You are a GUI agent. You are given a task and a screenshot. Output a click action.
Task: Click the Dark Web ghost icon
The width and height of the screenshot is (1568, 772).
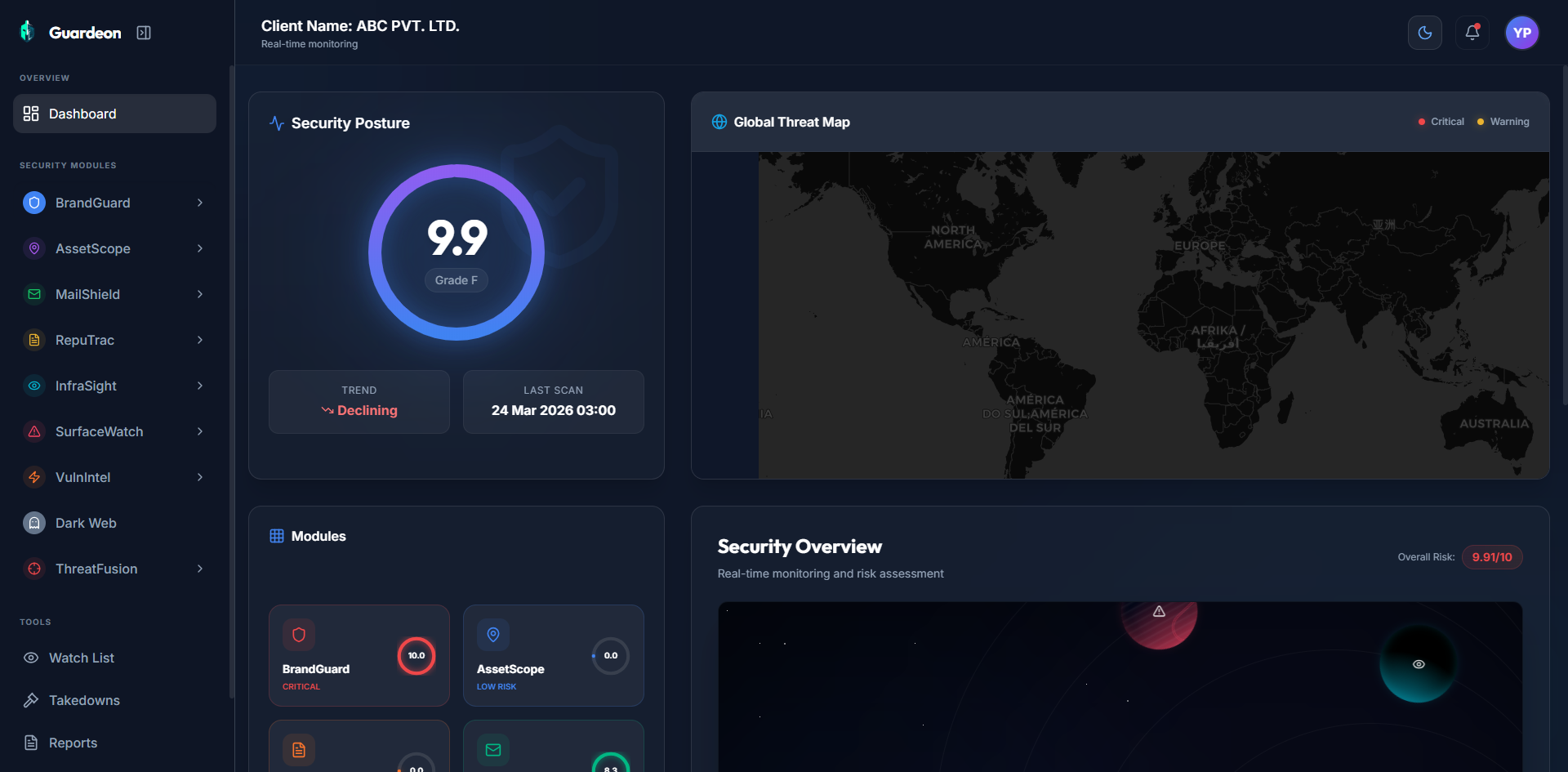pos(34,523)
